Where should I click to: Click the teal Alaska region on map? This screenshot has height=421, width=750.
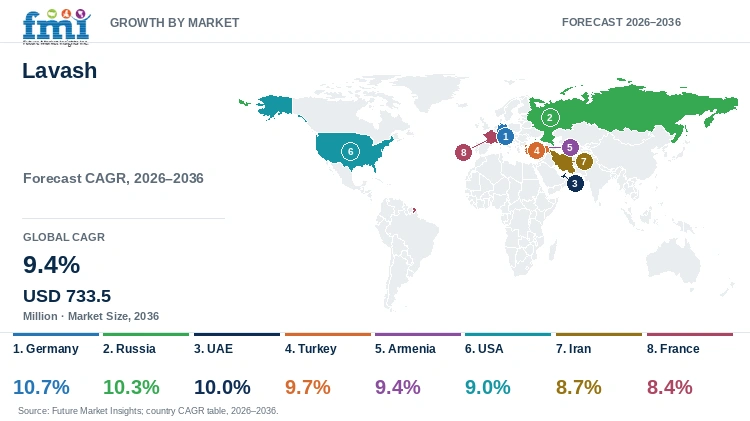276,106
